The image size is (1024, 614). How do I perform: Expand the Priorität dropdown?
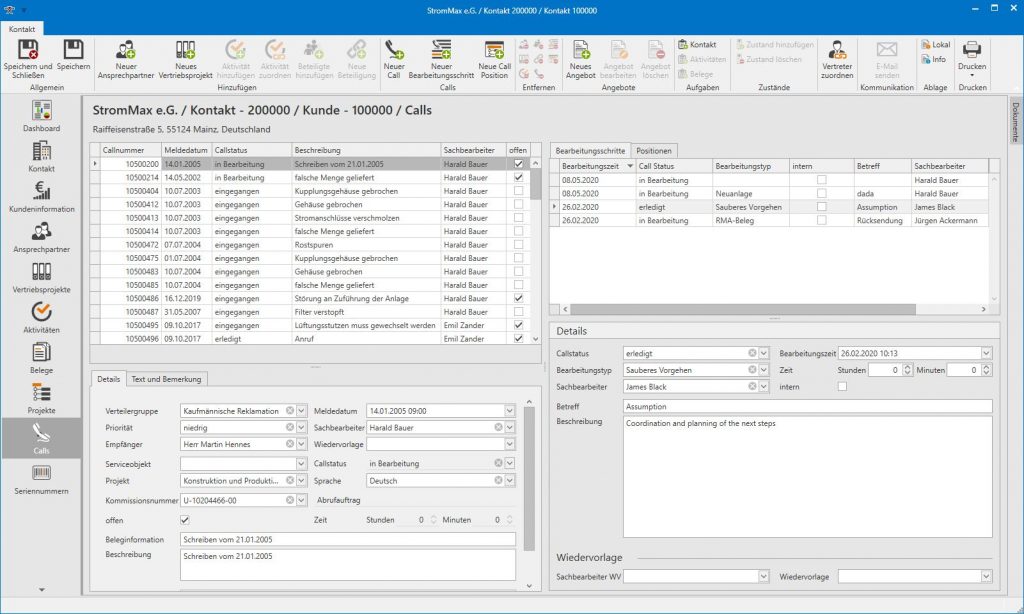(302, 427)
